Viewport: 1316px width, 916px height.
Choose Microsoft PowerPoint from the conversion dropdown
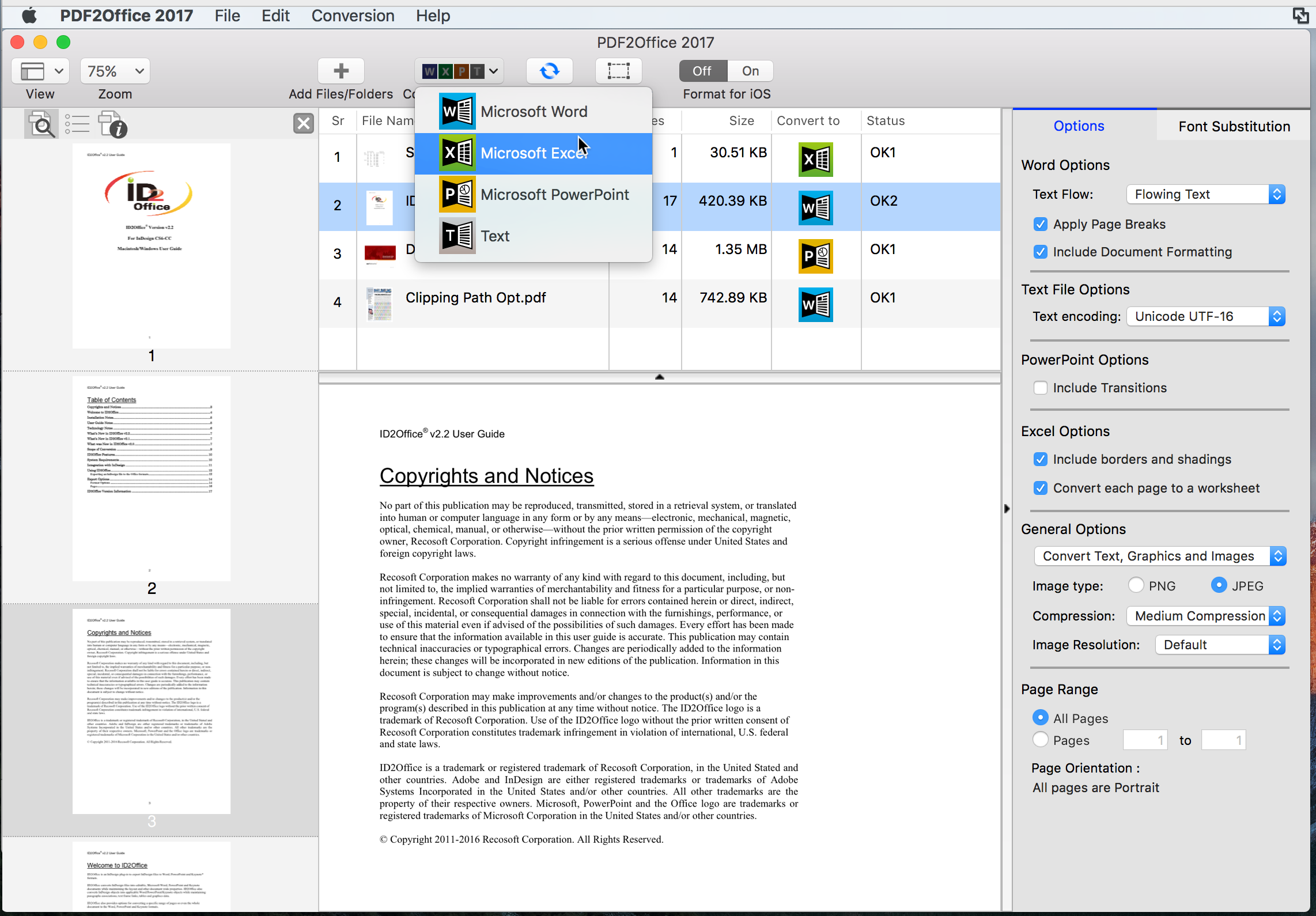(534, 195)
